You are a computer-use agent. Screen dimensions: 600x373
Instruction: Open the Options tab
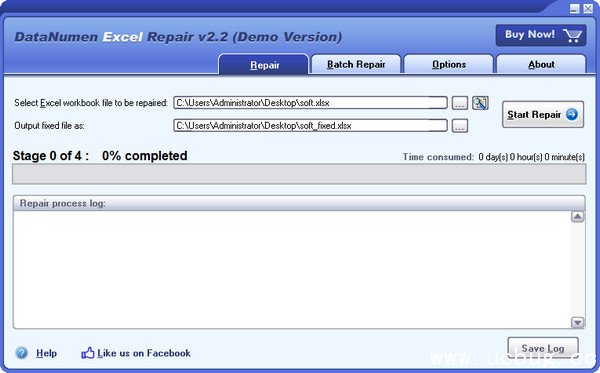448,64
